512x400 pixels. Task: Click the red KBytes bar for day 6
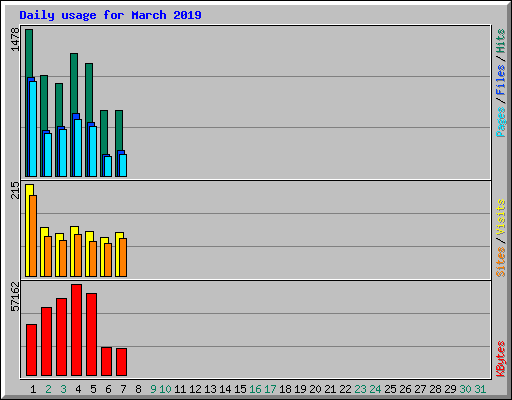coord(106,362)
